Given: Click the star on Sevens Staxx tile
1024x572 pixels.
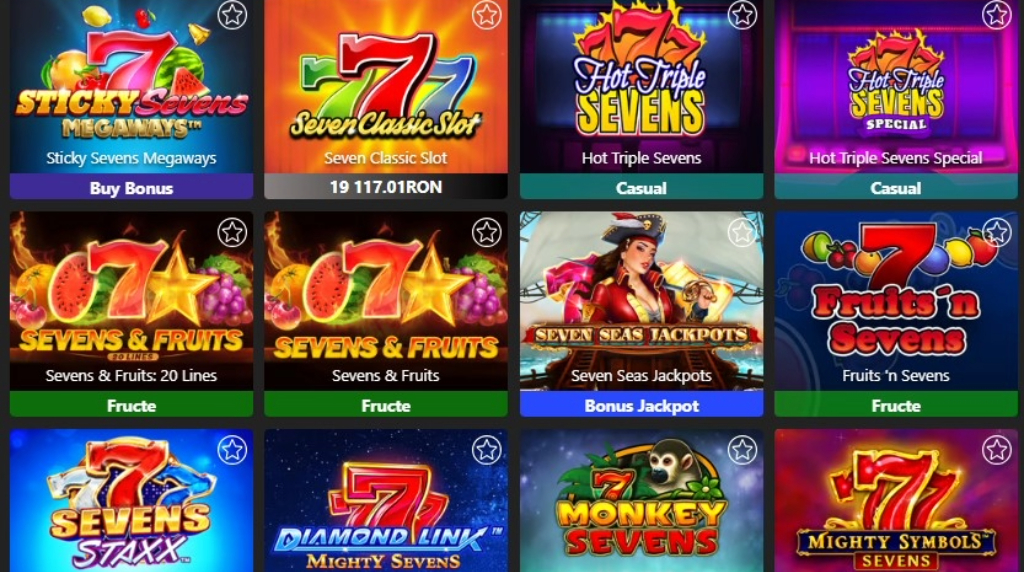Looking at the screenshot, I should pyautogui.click(x=232, y=449).
